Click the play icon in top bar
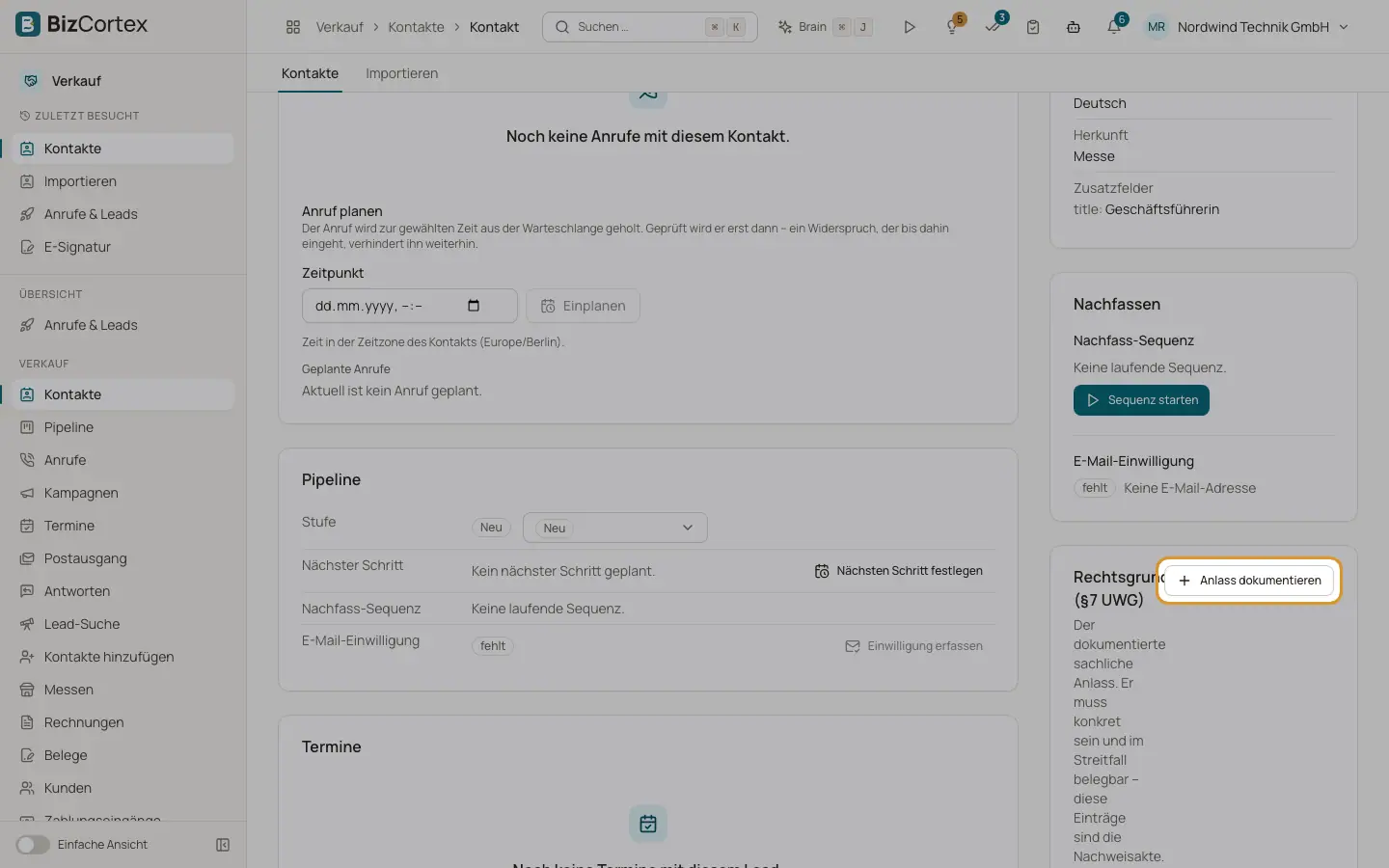 pyautogui.click(x=909, y=27)
